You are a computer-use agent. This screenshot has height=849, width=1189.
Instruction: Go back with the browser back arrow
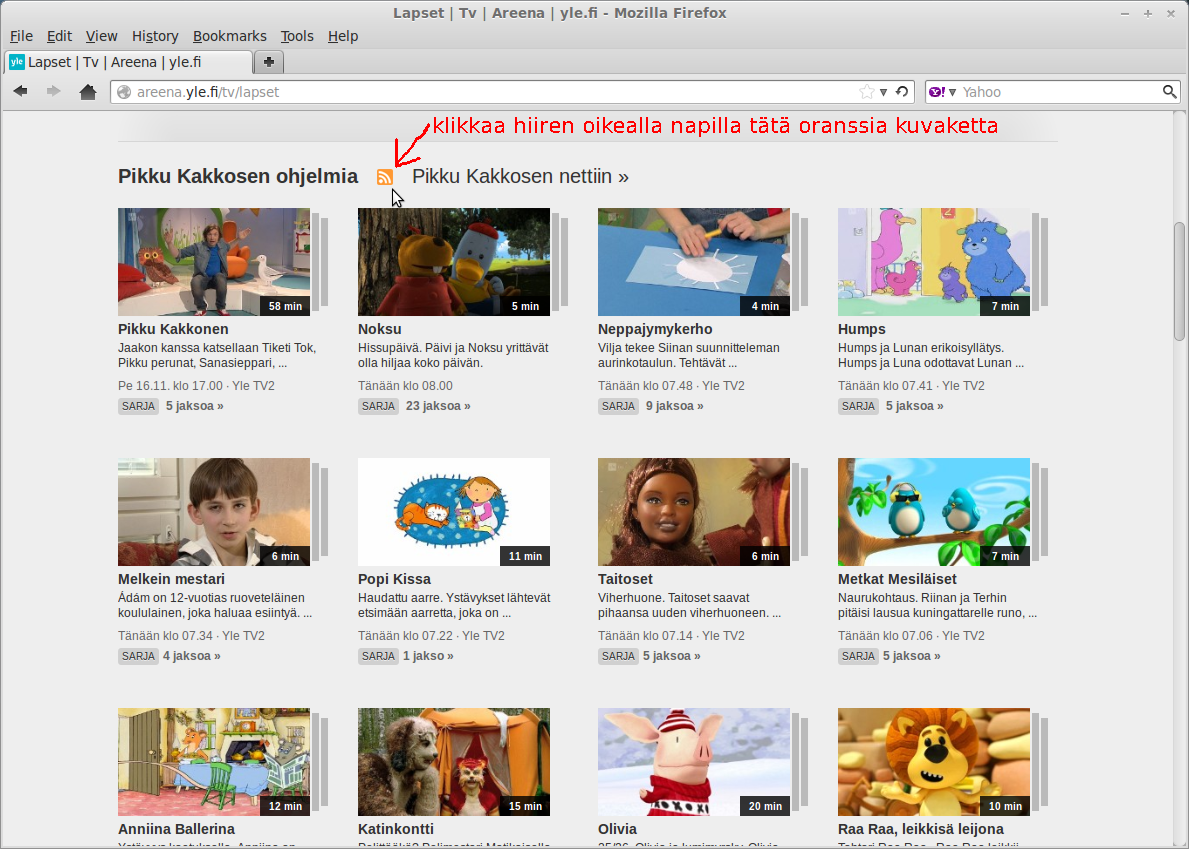pyautogui.click(x=21, y=92)
